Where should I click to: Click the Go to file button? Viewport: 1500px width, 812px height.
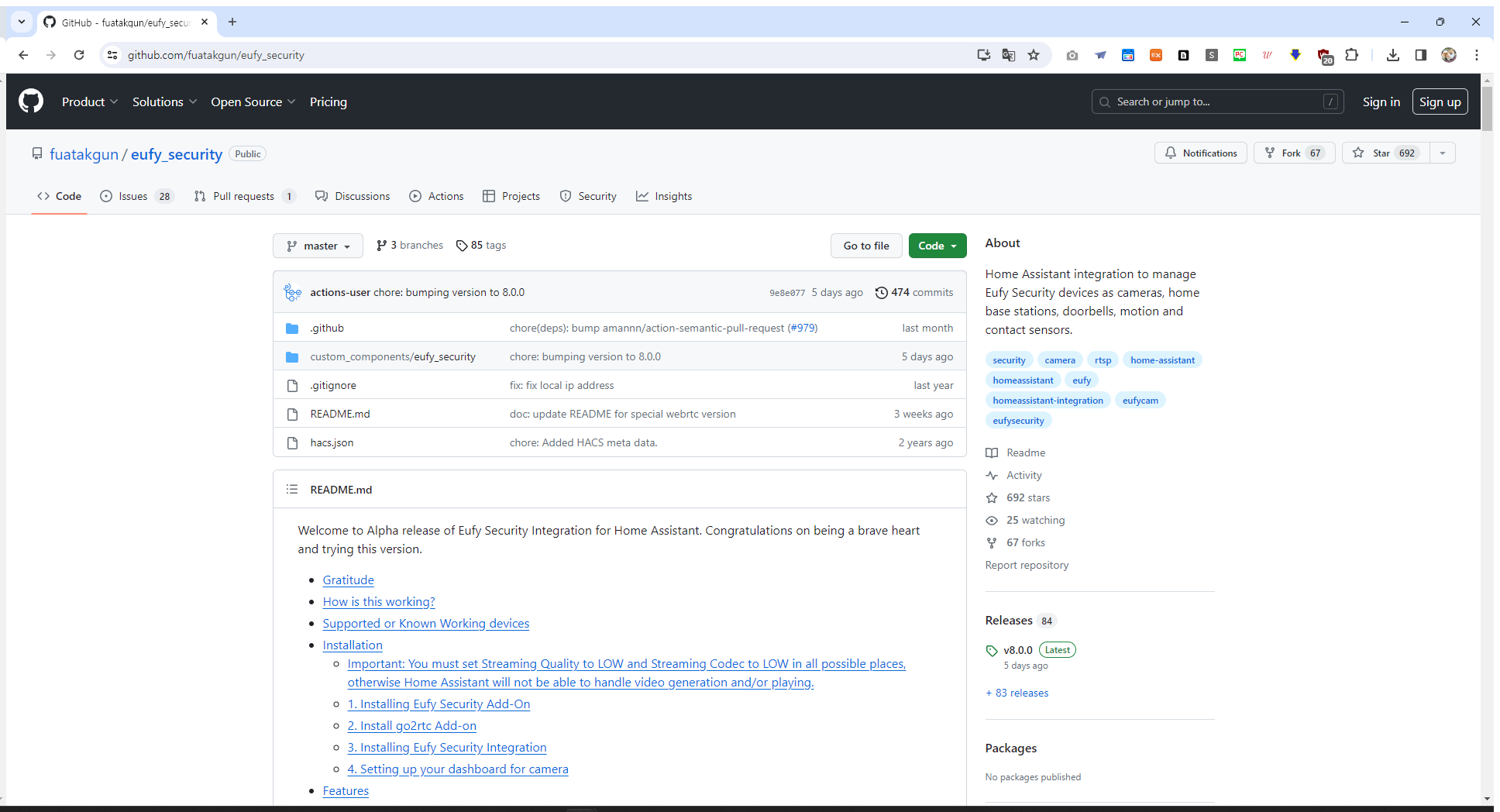point(866,246)
